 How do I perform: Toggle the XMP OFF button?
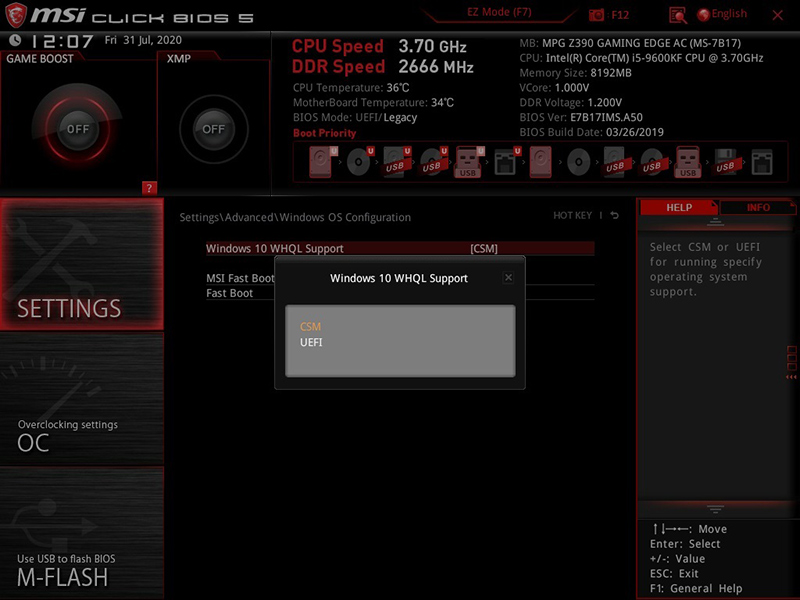point(213,129)
